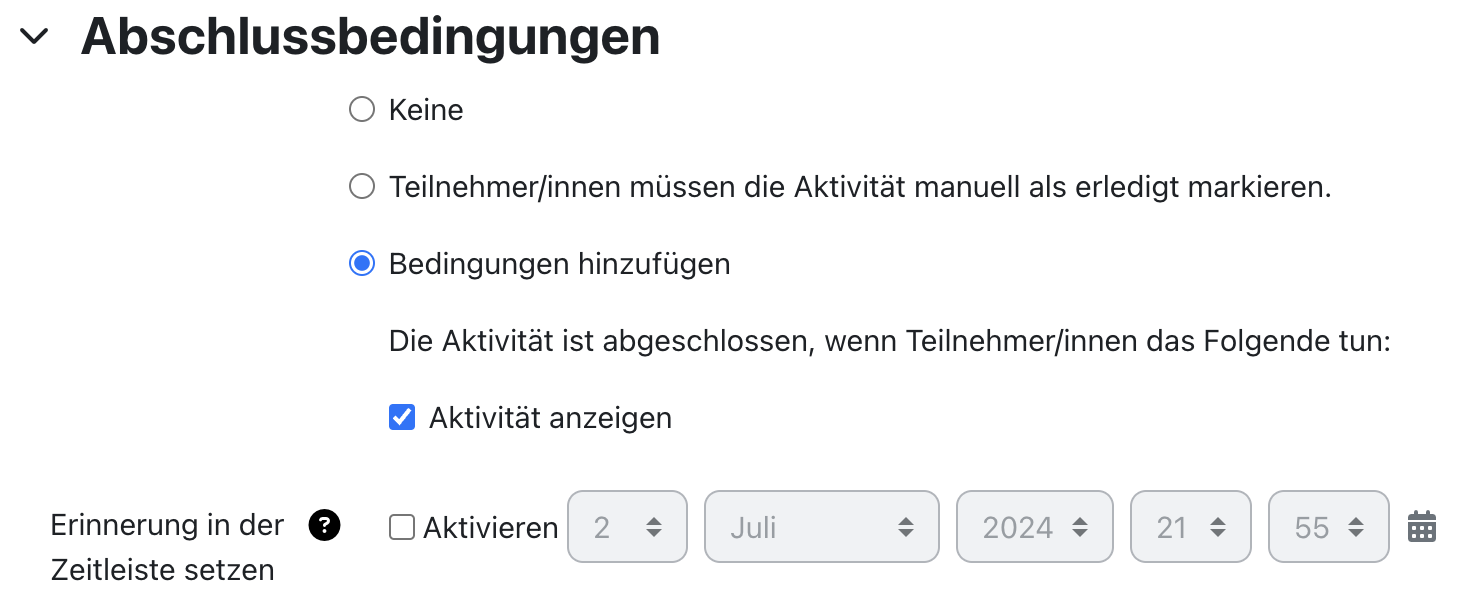Click the Aktivität anzeigen label text

coord(549,417)
